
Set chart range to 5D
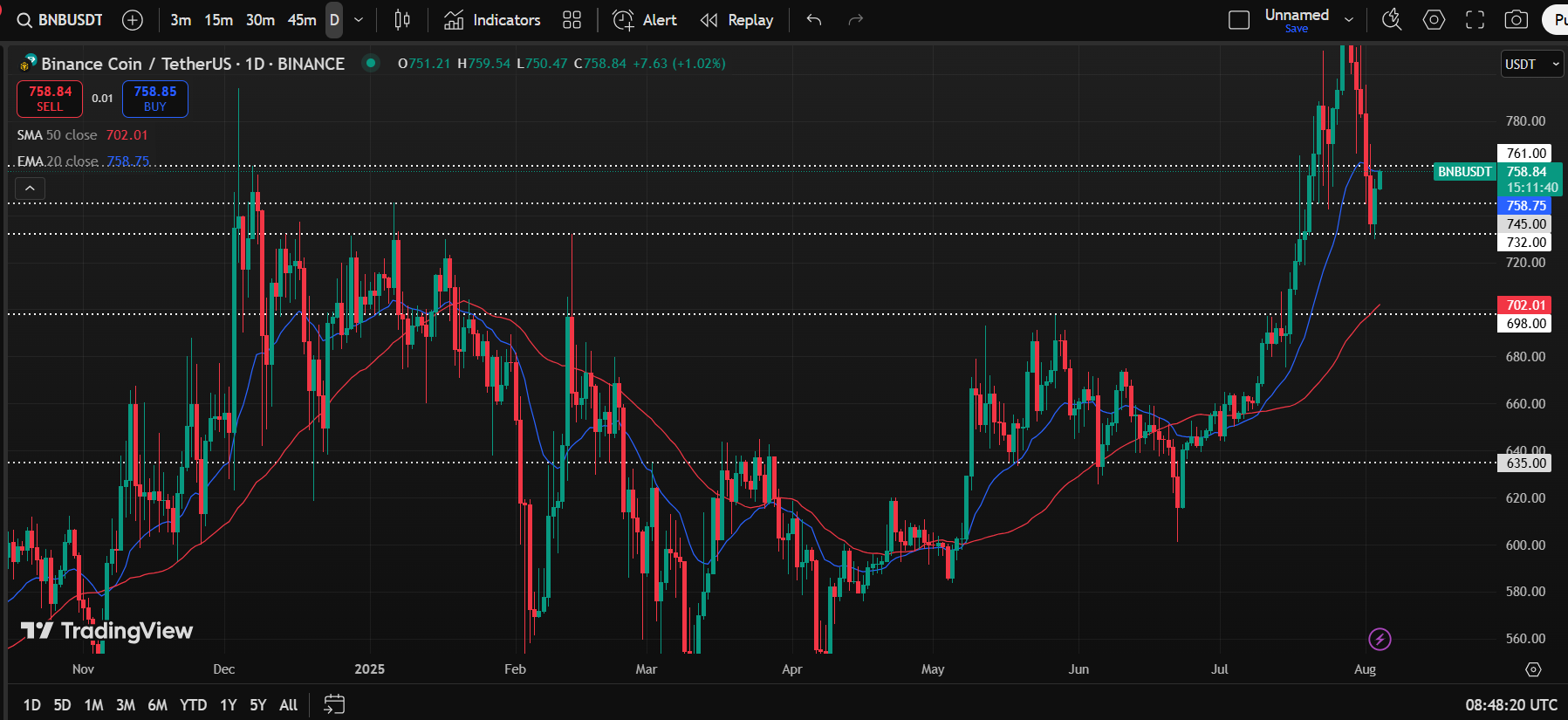[62, 705]
